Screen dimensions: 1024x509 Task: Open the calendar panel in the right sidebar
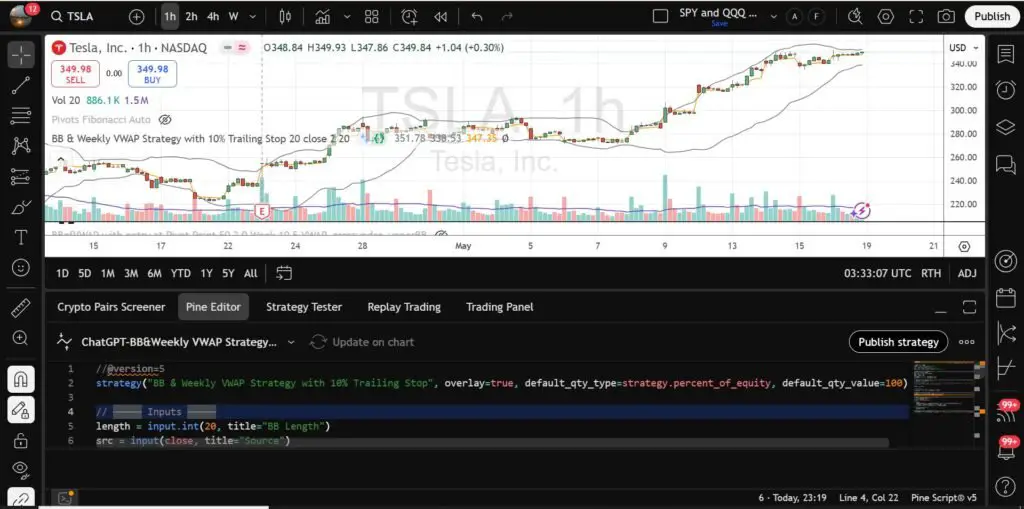pos(1006,297)
